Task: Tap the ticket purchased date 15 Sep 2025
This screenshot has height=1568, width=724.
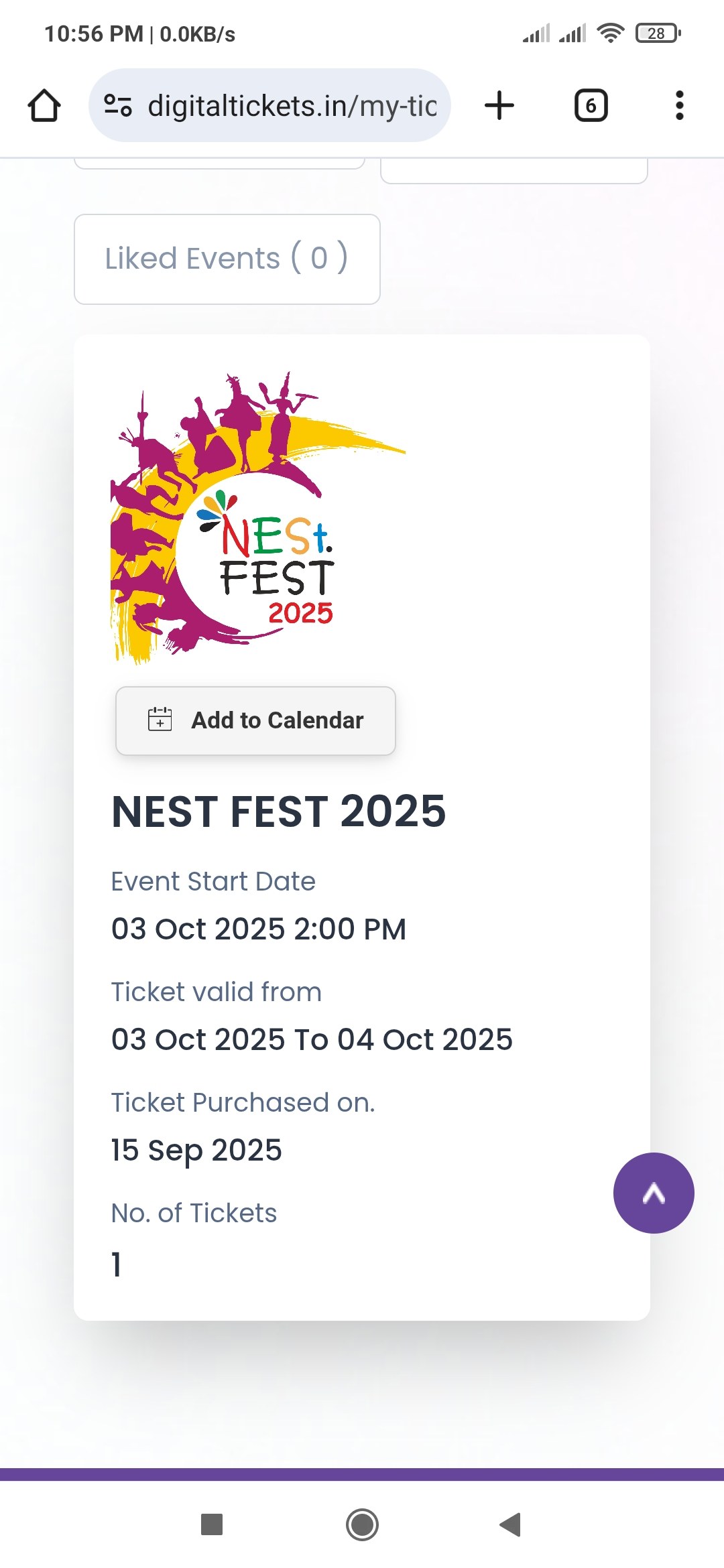Action: [196, 1151]
